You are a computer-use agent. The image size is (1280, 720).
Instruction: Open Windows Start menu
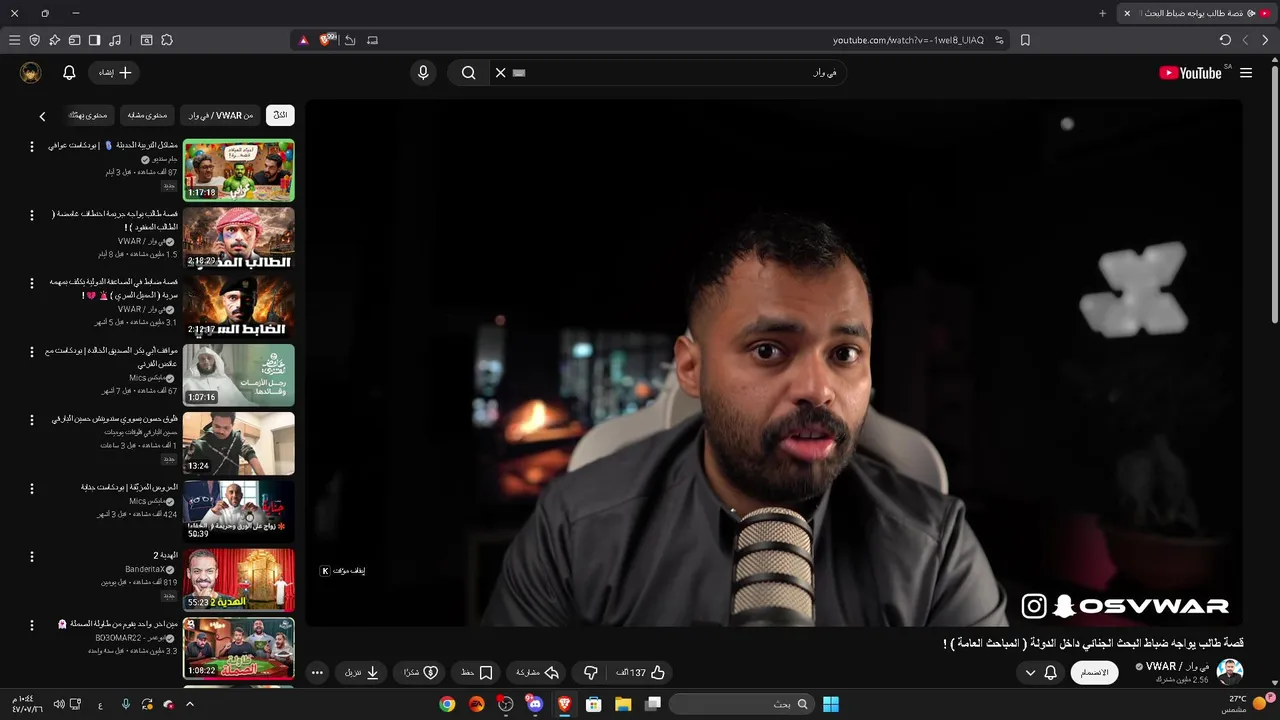[830, 704]
